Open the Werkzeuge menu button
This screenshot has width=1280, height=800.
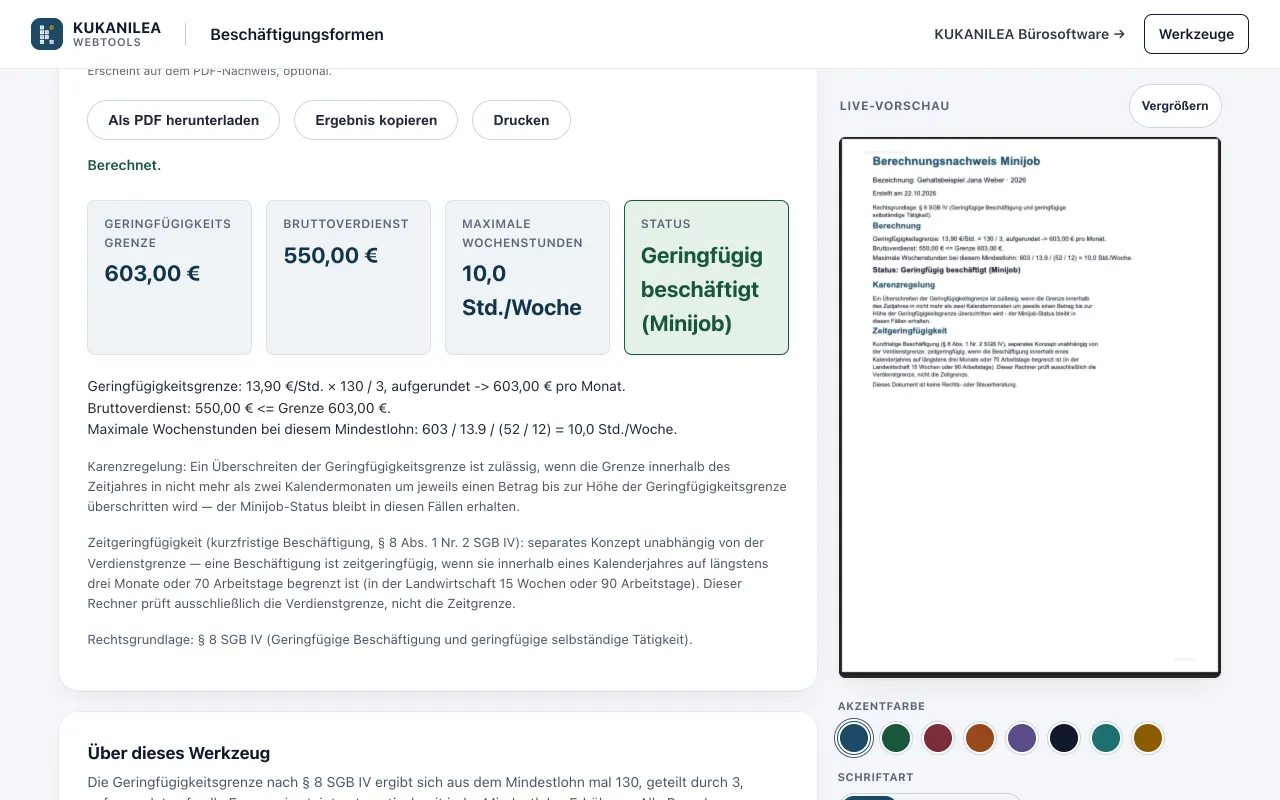(1196, 34)
